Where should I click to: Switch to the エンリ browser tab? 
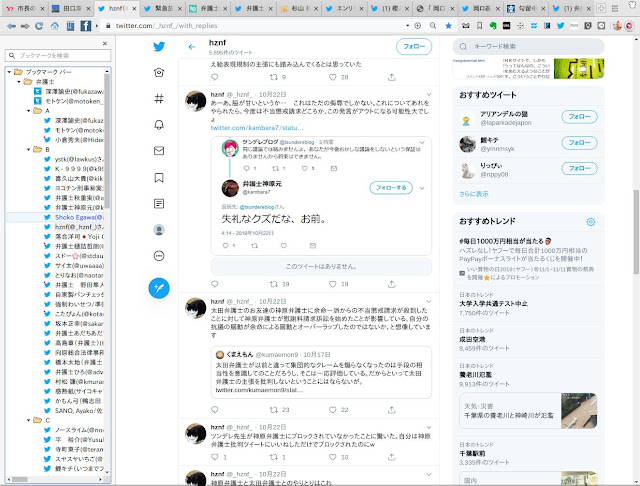(346, 8)
